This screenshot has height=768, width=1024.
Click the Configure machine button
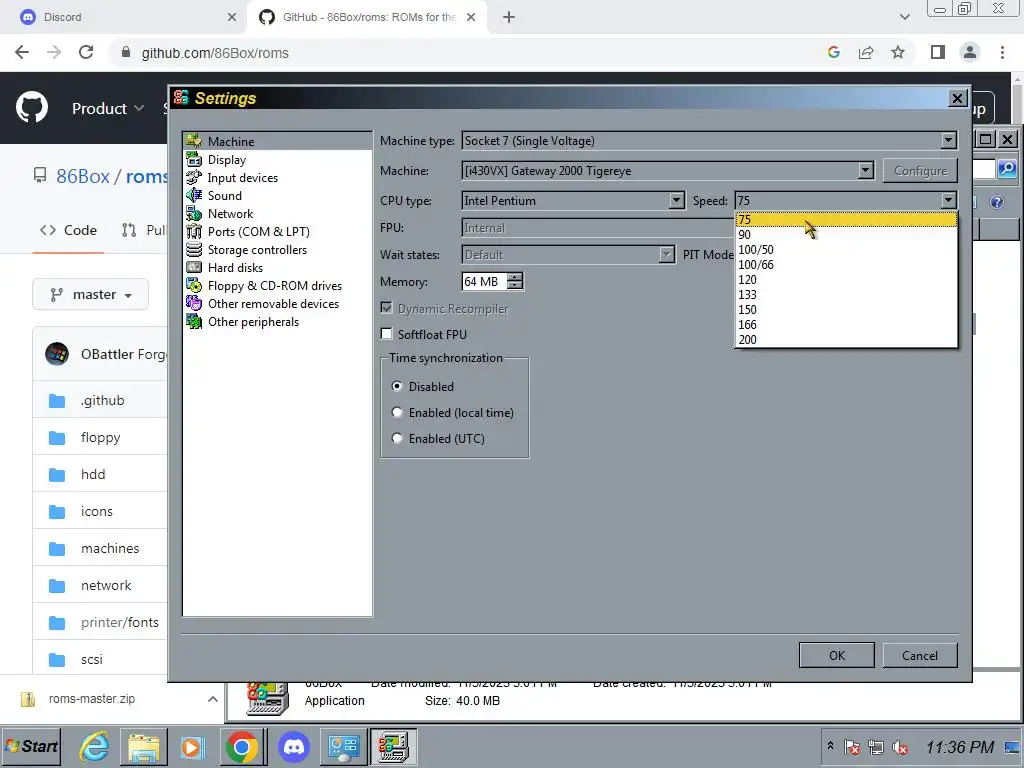(920, 170)
